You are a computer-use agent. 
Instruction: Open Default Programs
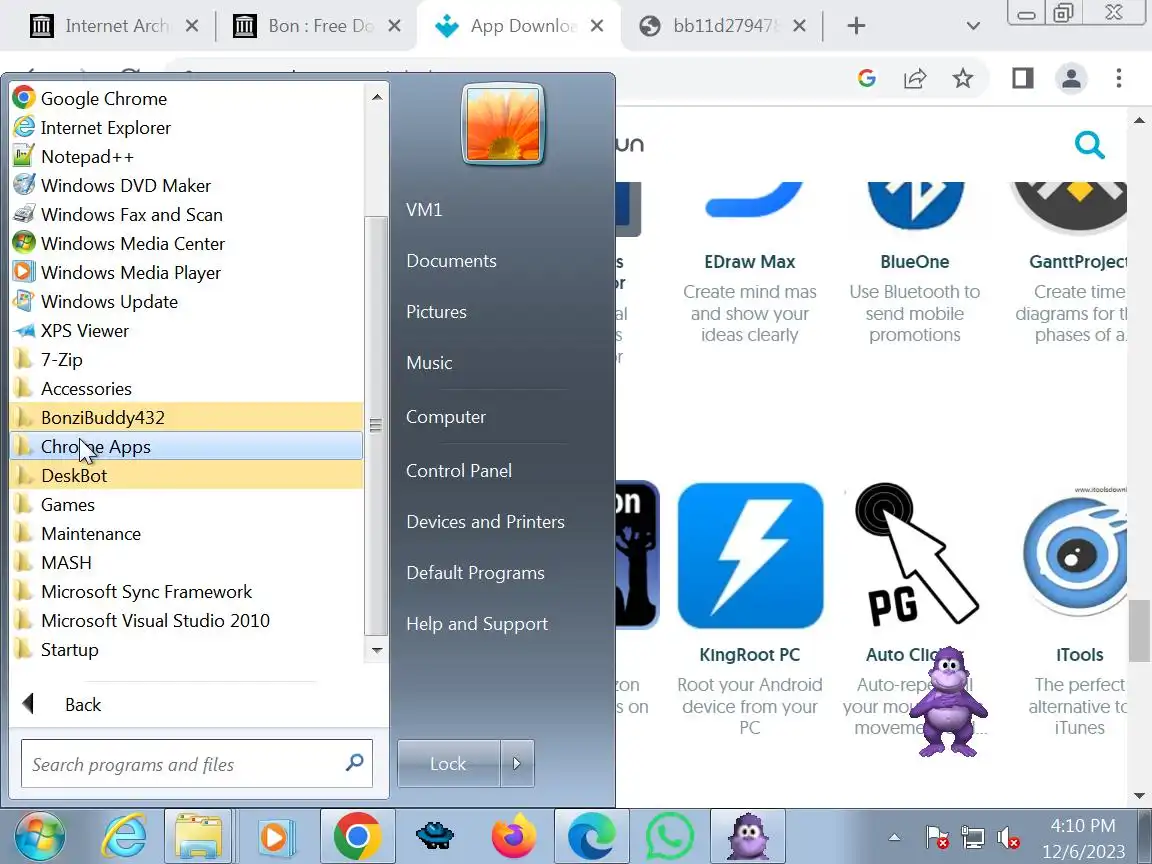click(x=475, y=573)
